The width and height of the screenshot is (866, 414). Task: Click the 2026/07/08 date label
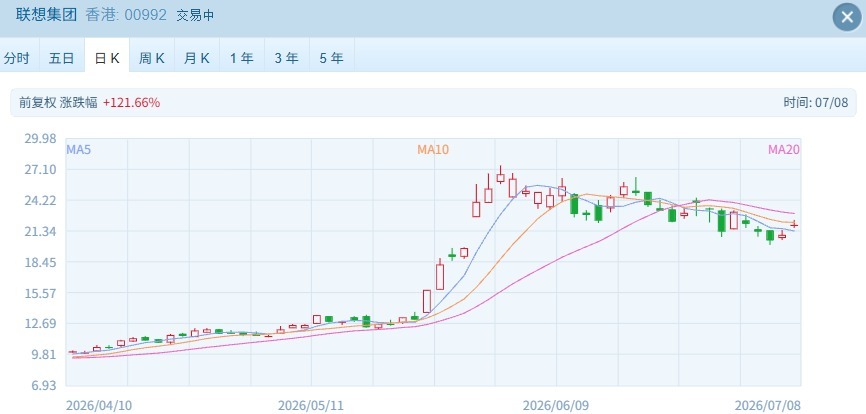(x=768, y=406)
